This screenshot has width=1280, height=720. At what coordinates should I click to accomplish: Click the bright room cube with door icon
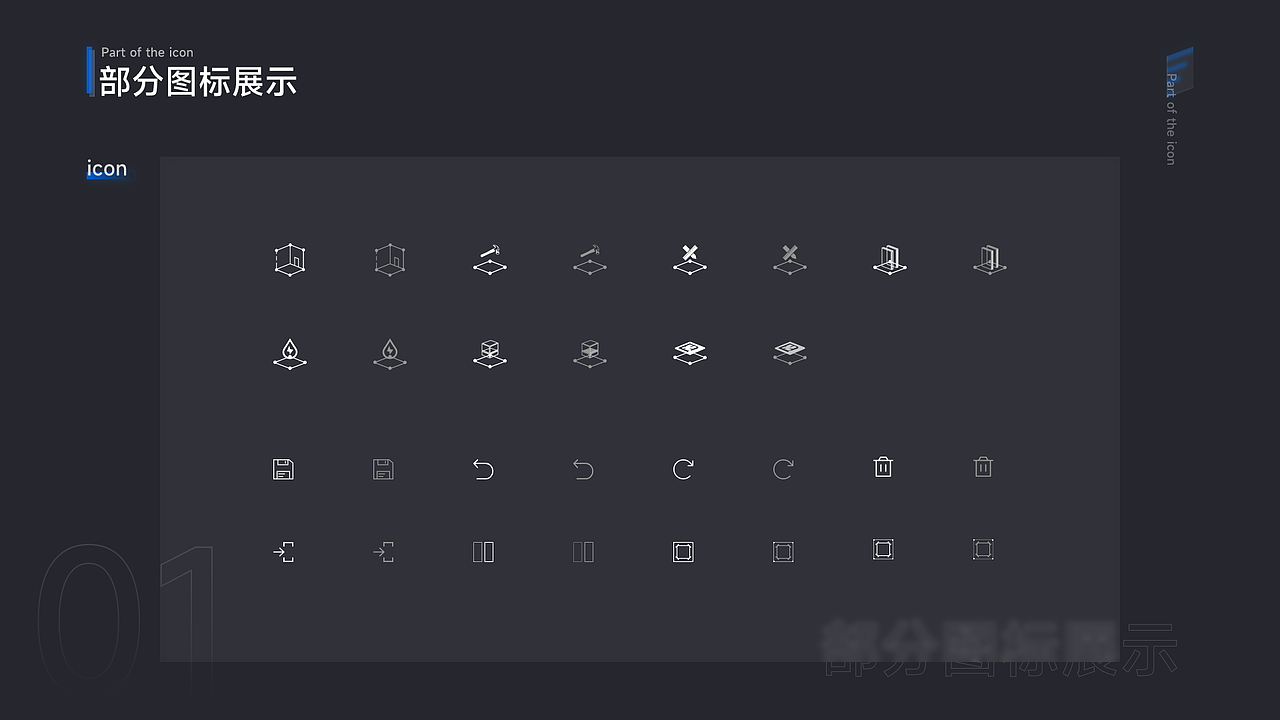click(289, 259)
